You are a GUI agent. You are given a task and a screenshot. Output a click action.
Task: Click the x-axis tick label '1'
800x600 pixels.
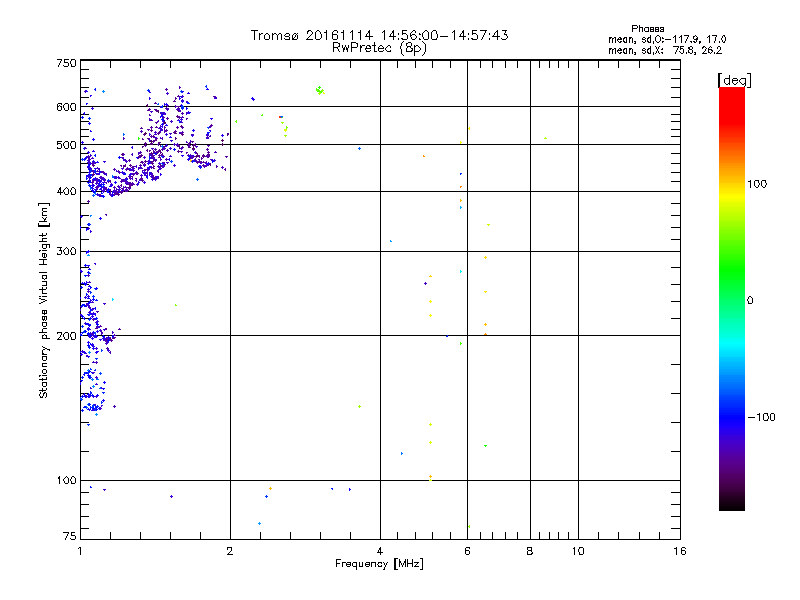coord(80,551)
